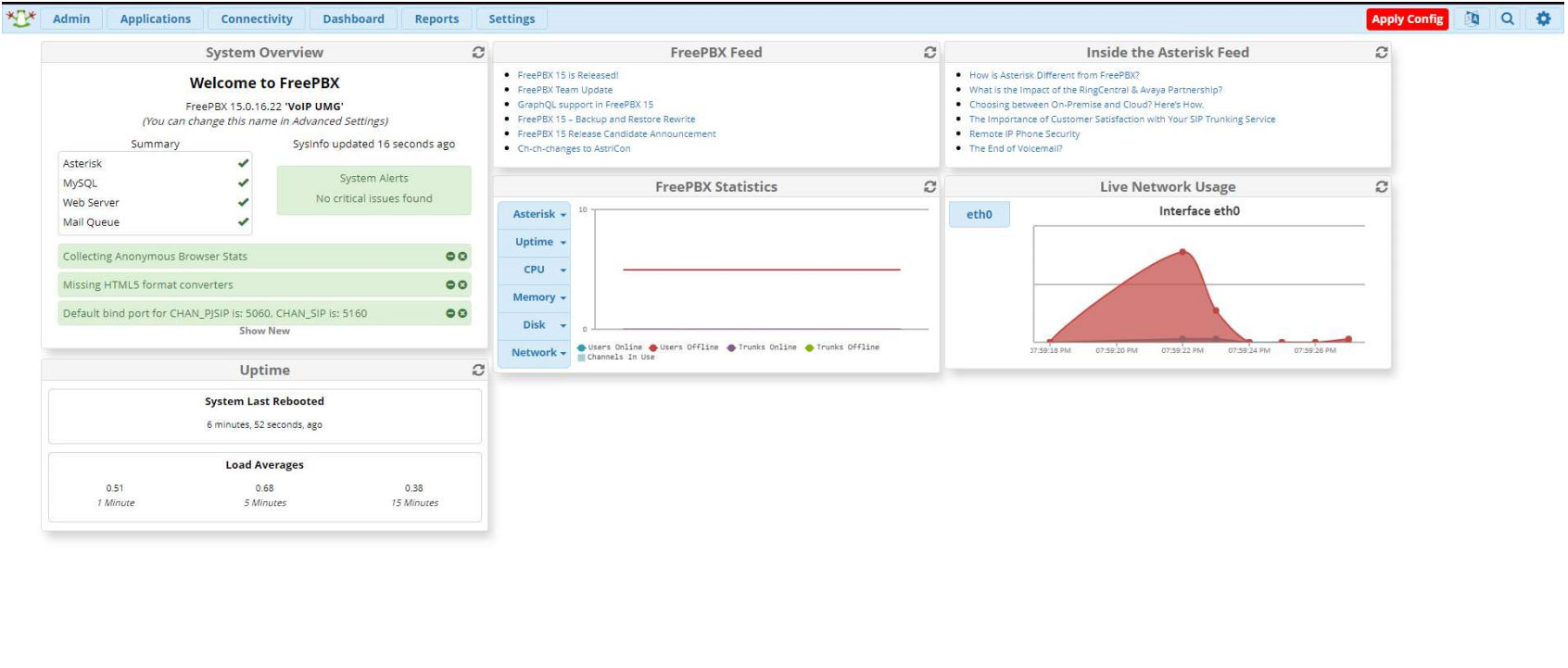Open 'Choosing between On-Premise and Cloud?' link

tap(1086, 105)
